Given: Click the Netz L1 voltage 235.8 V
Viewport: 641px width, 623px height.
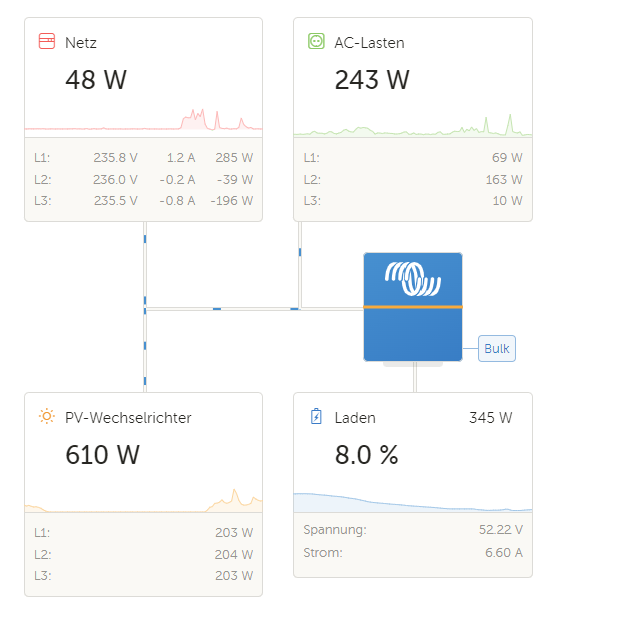Looking at the screenshot, I should pyautogui.click(x=116, y=158).
